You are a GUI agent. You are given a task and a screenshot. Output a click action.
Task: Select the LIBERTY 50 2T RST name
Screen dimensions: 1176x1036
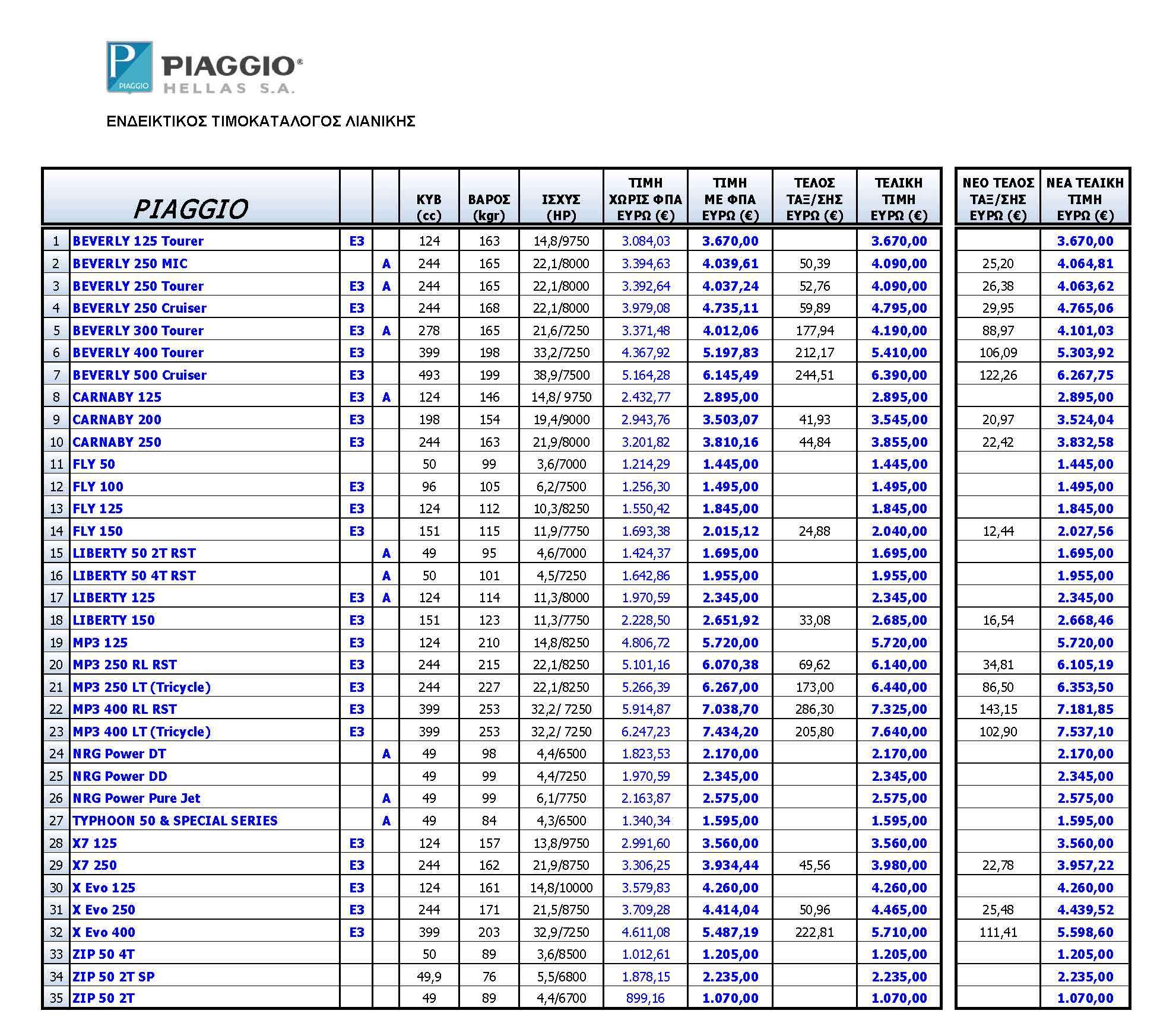[134, 553]
